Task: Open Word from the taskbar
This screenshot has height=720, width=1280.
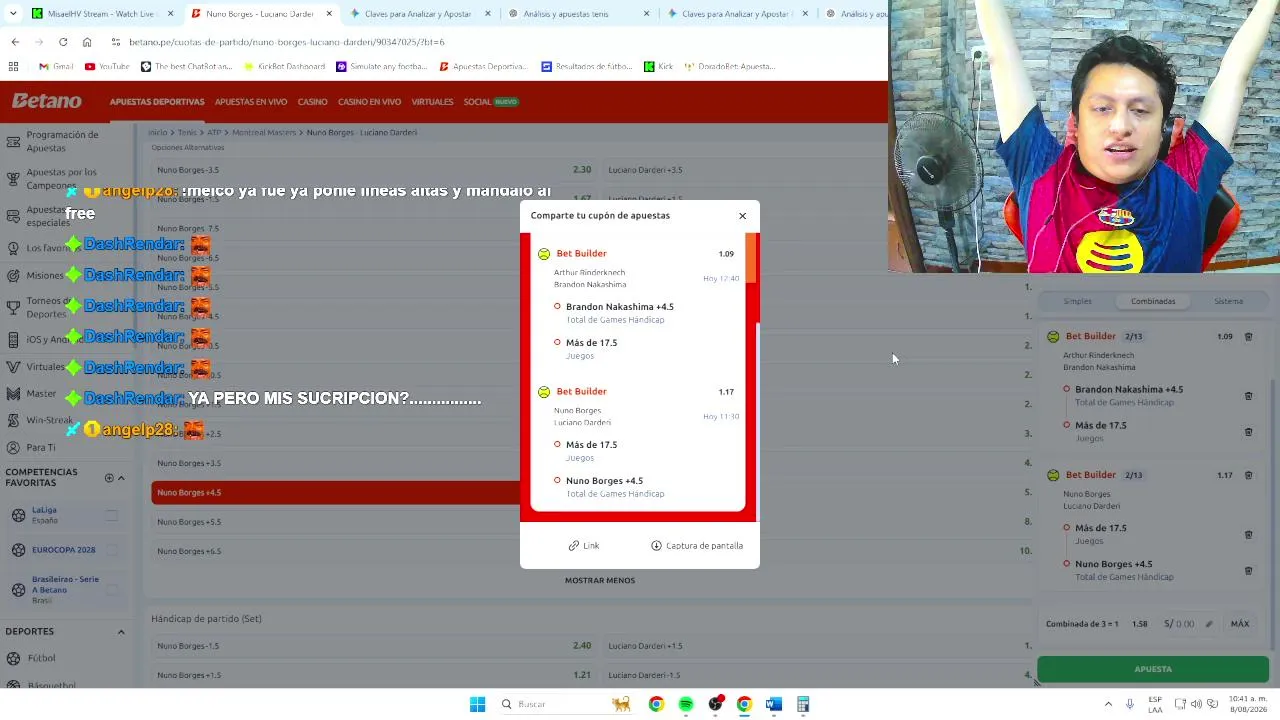Action: point(773,704)
